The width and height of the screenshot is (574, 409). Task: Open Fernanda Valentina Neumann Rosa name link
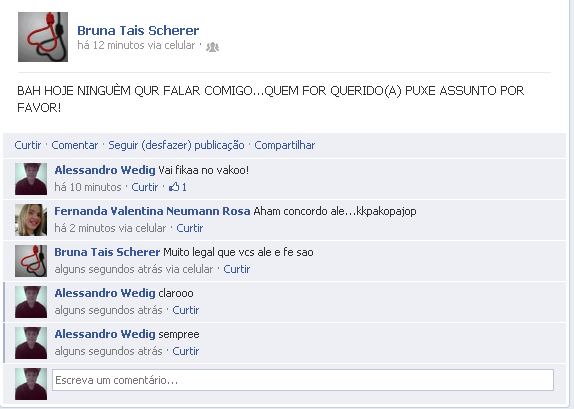coord(152,211)
